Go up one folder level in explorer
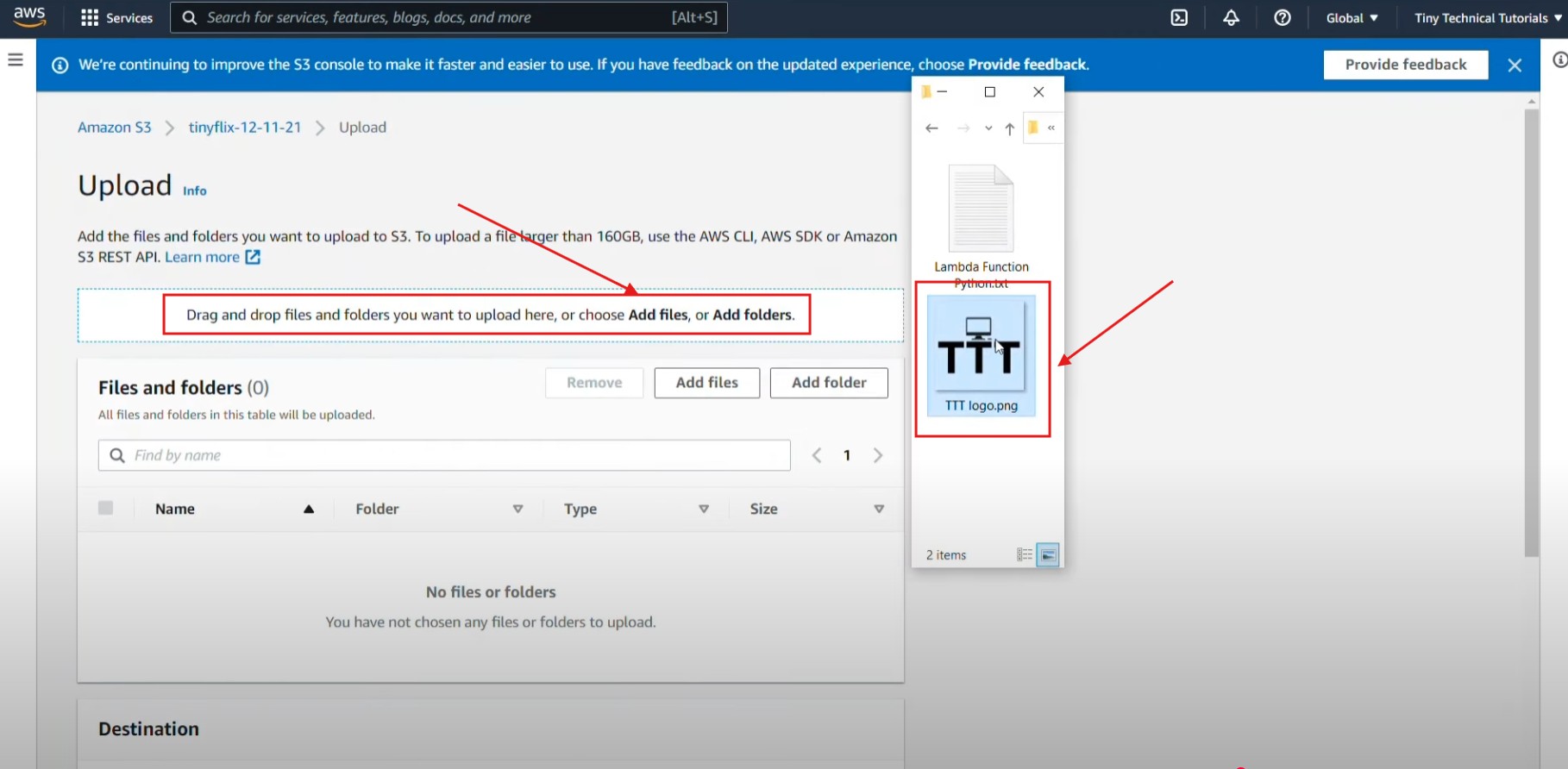Viewport: 1568px width, 769px height. point(1009,128)
